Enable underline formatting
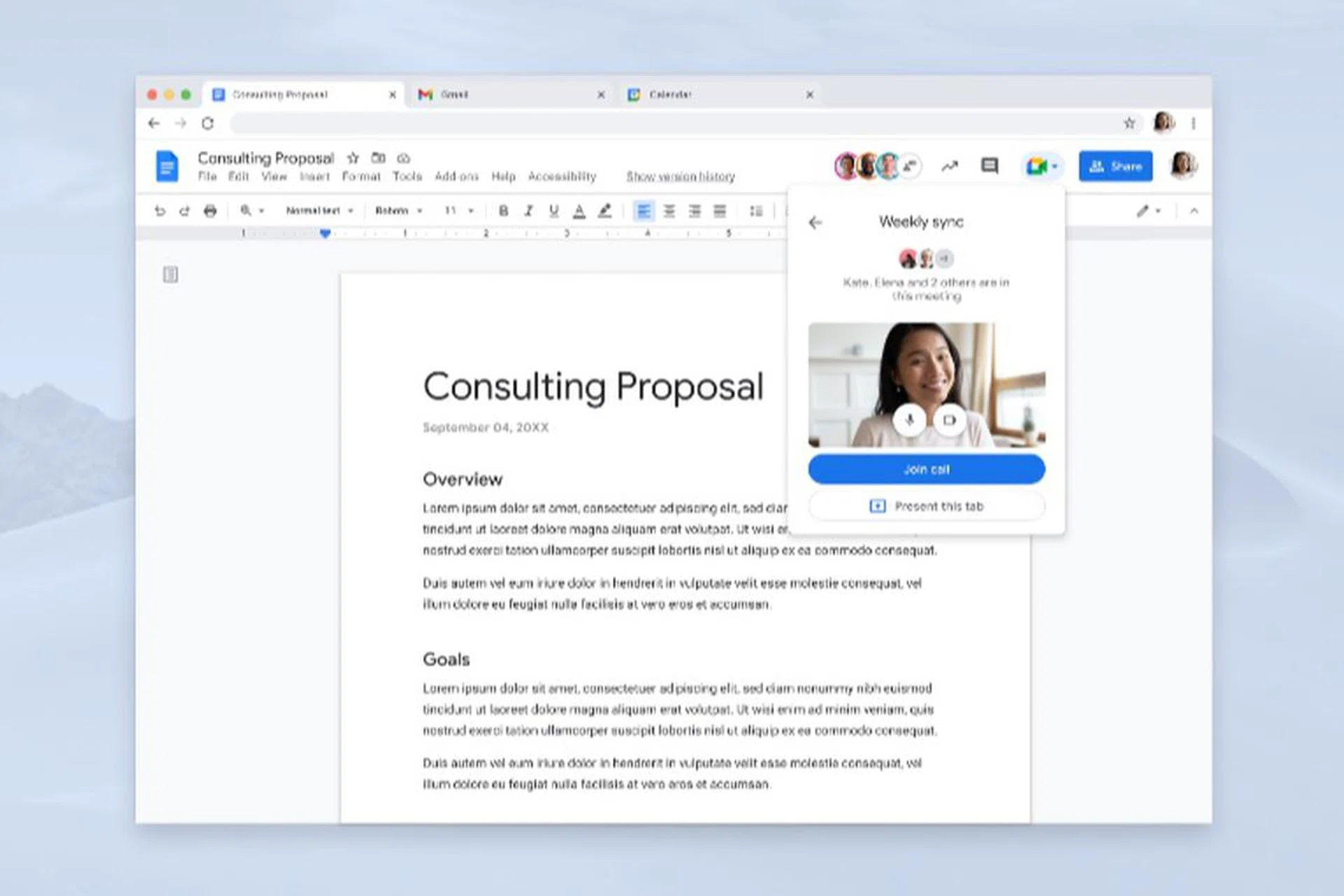Image resolution: width=1344 pixels, height=896 pixels. 554,211
